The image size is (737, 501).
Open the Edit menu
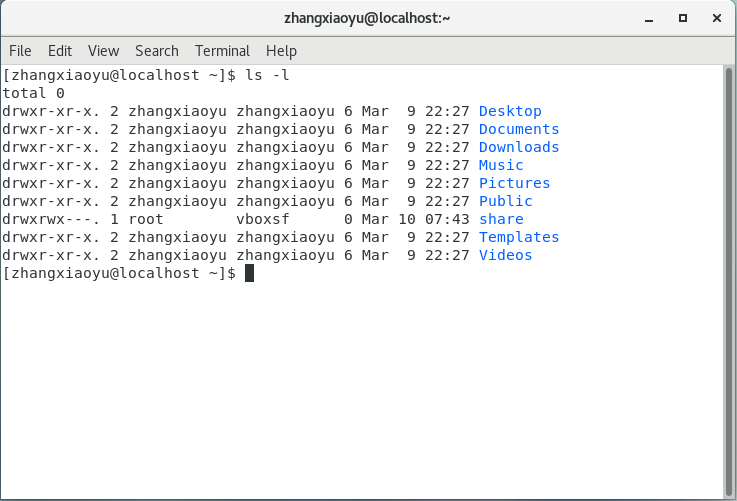[x=60, y=51]
